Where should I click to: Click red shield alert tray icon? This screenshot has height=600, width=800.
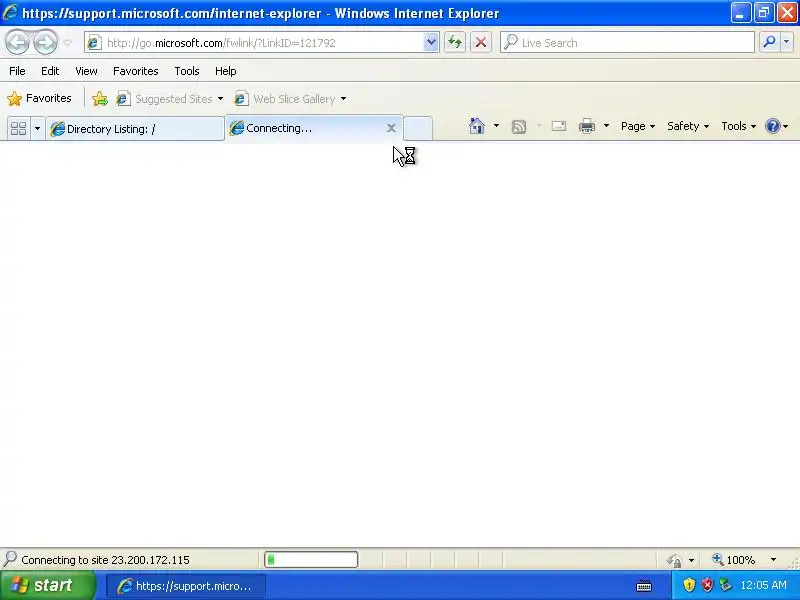pyautogui.click(x=707, y=585)
